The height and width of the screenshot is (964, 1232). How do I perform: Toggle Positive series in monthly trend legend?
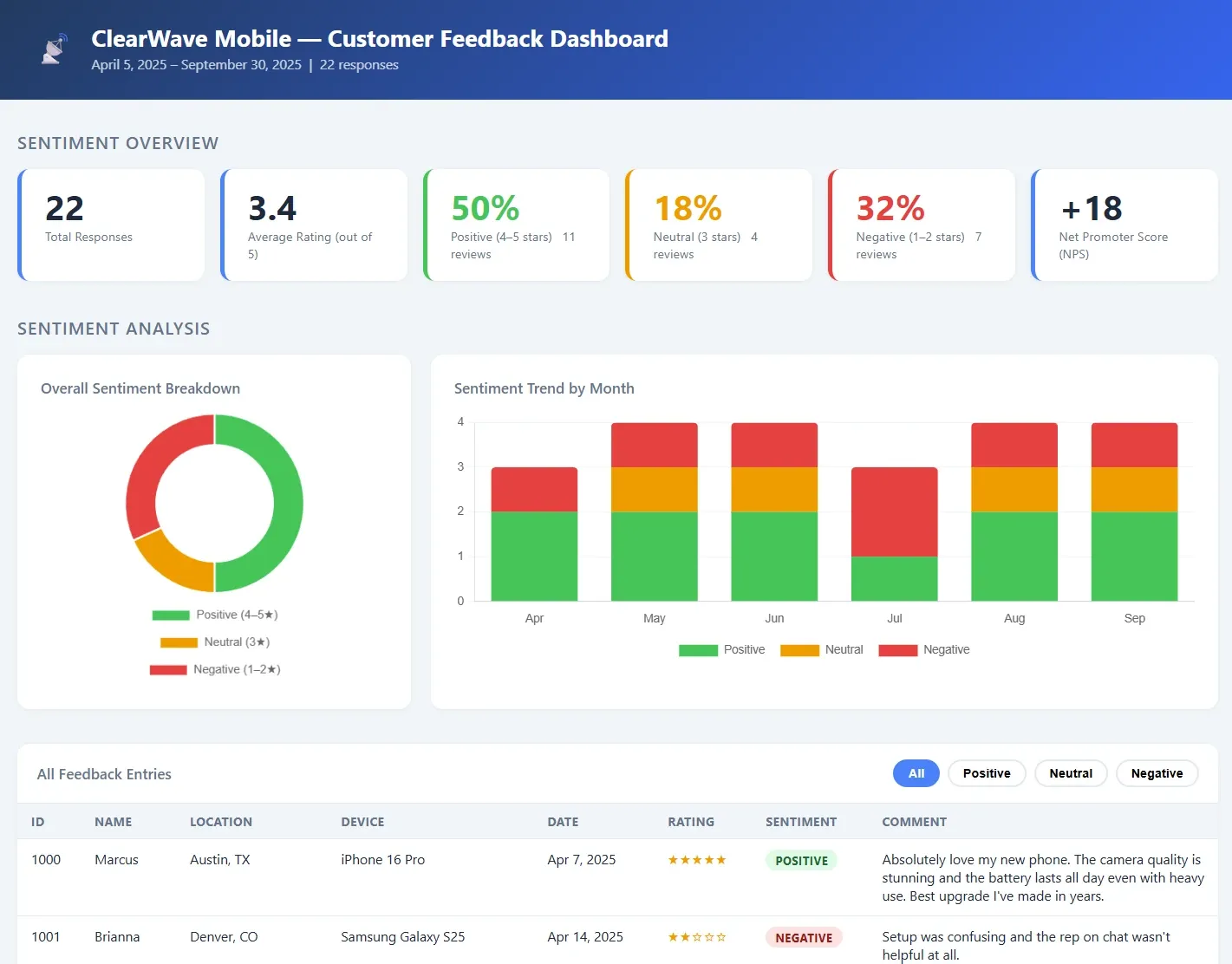(722, 649)
